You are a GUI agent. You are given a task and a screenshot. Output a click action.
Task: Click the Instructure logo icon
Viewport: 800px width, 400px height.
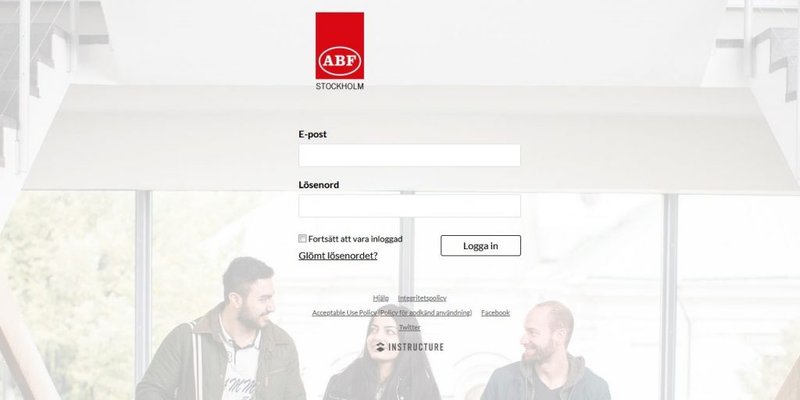[x=381, y=347]
